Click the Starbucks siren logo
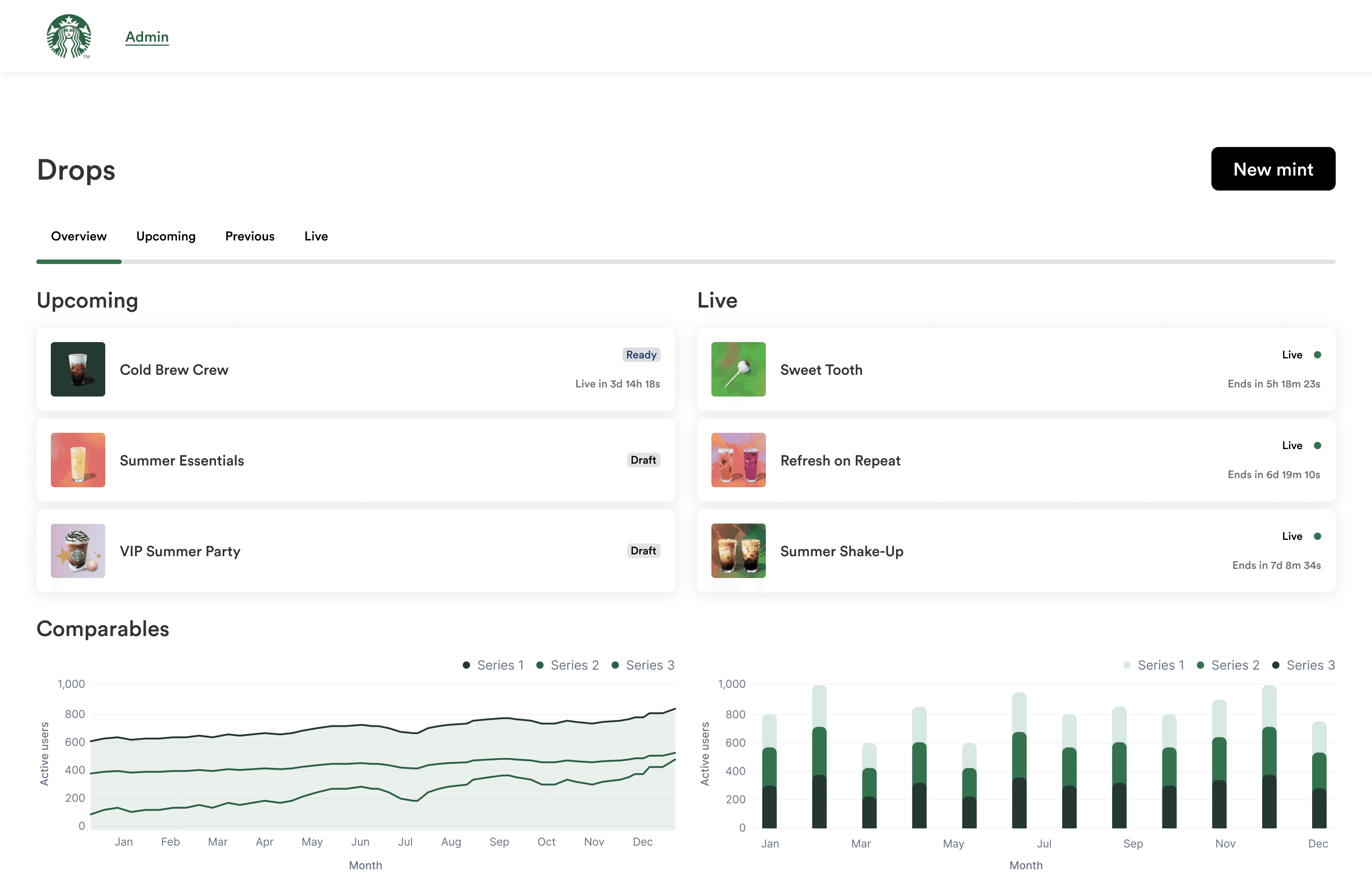Viewport: 1372px width, 891px height. tap(69, 36)
